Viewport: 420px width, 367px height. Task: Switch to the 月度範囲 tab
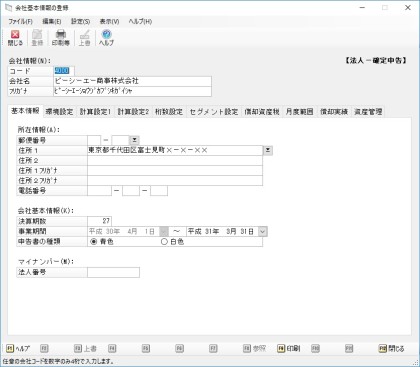point(299,112)
